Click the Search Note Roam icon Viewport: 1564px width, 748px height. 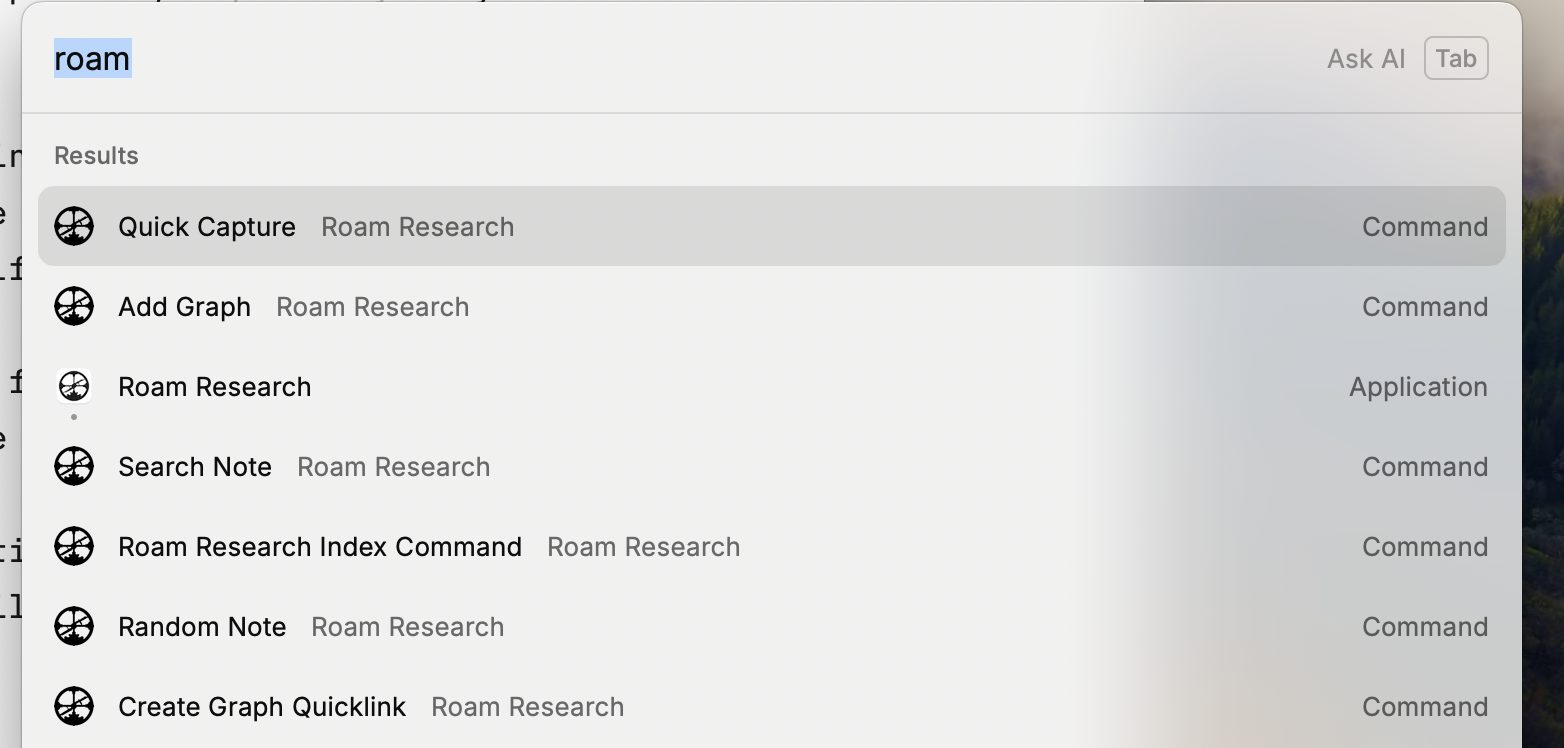tap(74, 466)
